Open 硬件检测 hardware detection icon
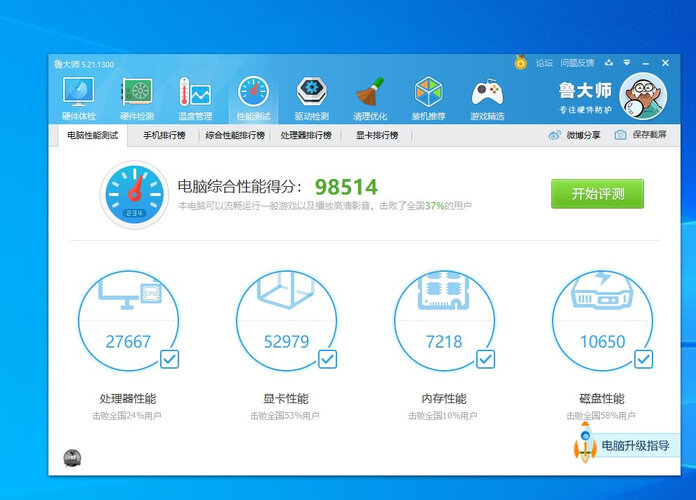696x500 pixels. pyautogui.click(x=137, y=92)
